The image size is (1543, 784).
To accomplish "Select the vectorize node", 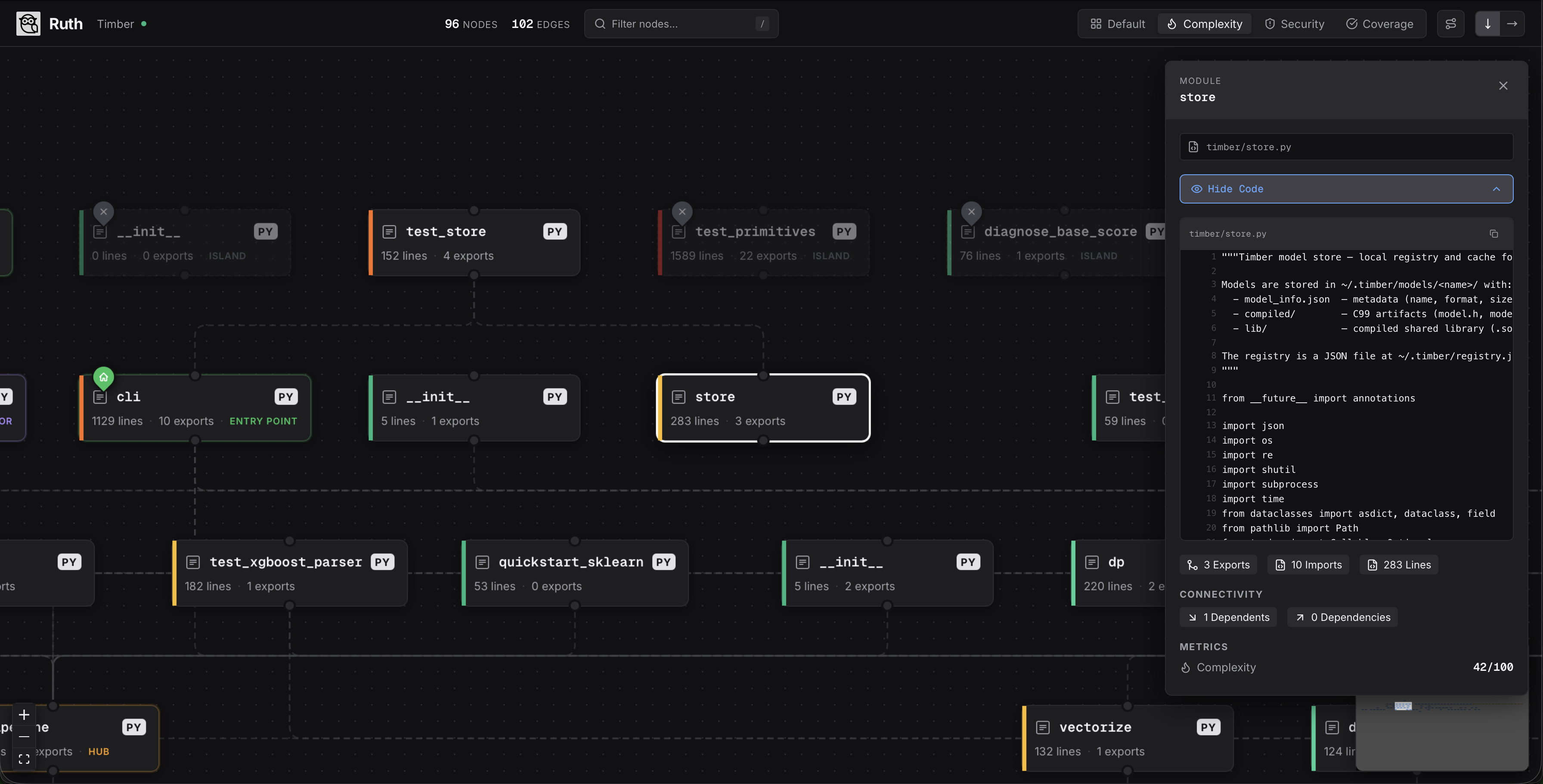I will [1127, 738].
